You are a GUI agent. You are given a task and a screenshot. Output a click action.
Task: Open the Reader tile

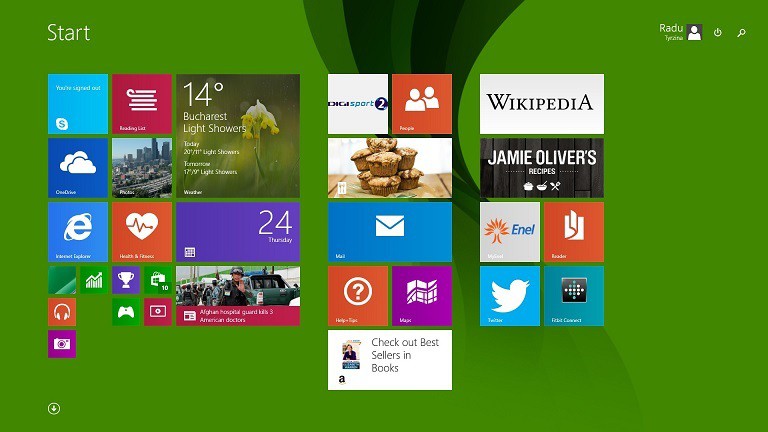(x=574, y=232)
